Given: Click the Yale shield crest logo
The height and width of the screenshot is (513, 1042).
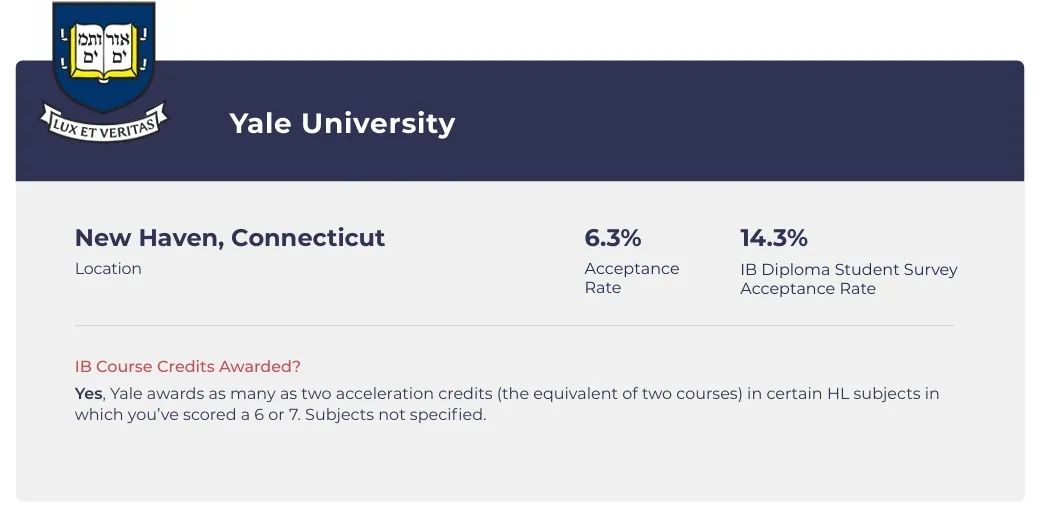Looking at the screenshot, I should tap(104, 56).
